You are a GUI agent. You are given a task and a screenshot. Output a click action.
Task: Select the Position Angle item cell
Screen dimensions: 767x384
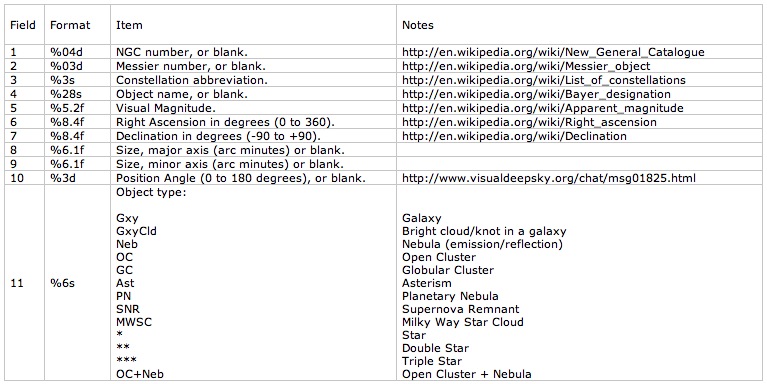click(x=253, y=178)
